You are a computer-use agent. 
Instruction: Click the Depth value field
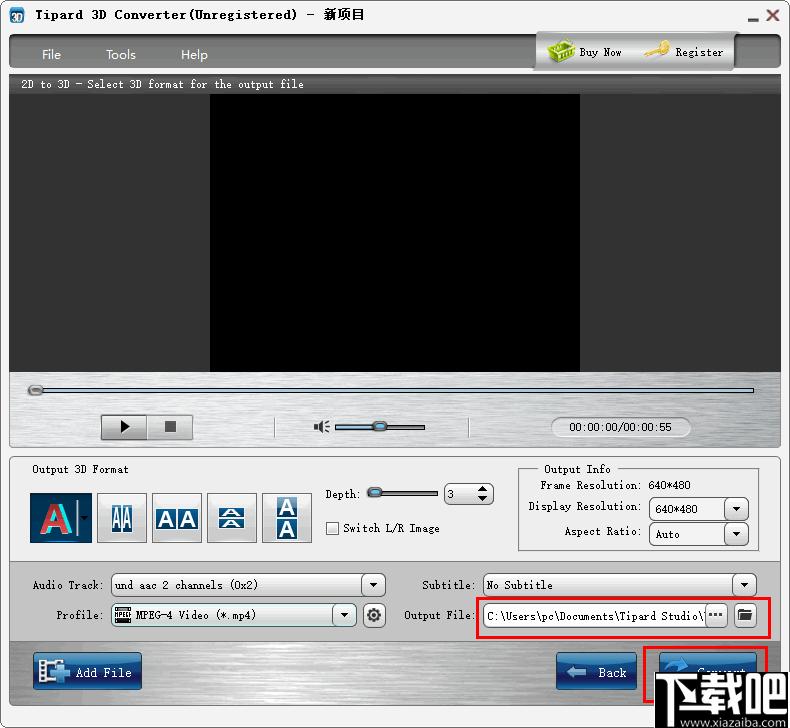pyautogui.click(x=460, y=494)
